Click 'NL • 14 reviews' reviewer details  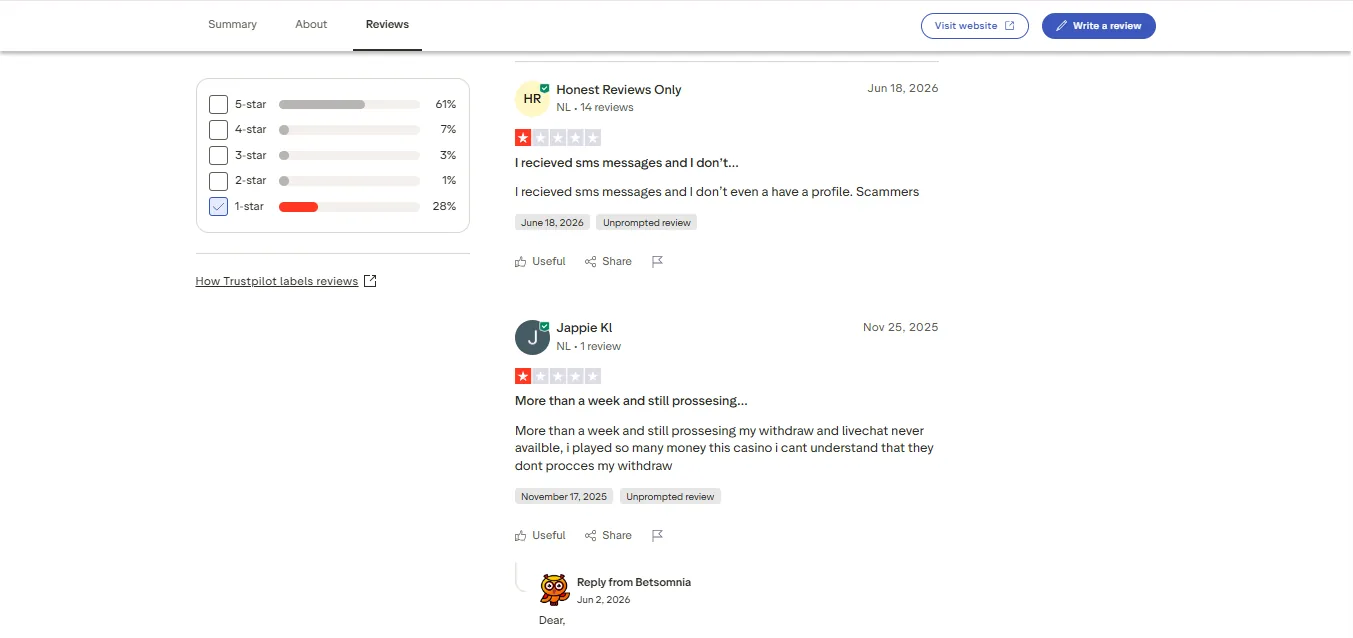(x=595, y=107)
